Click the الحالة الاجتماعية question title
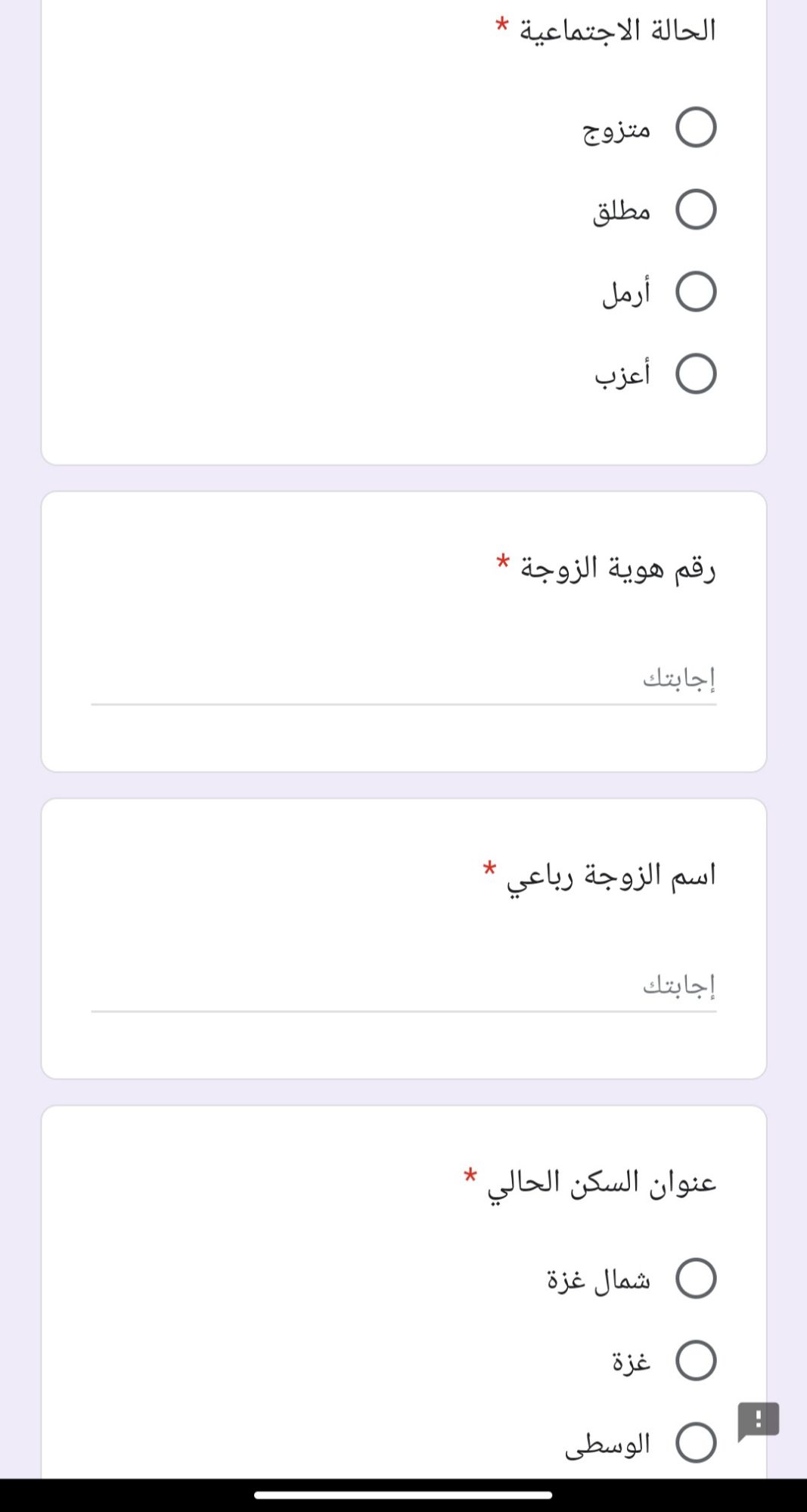The image size is (807, 1512). 616,31
